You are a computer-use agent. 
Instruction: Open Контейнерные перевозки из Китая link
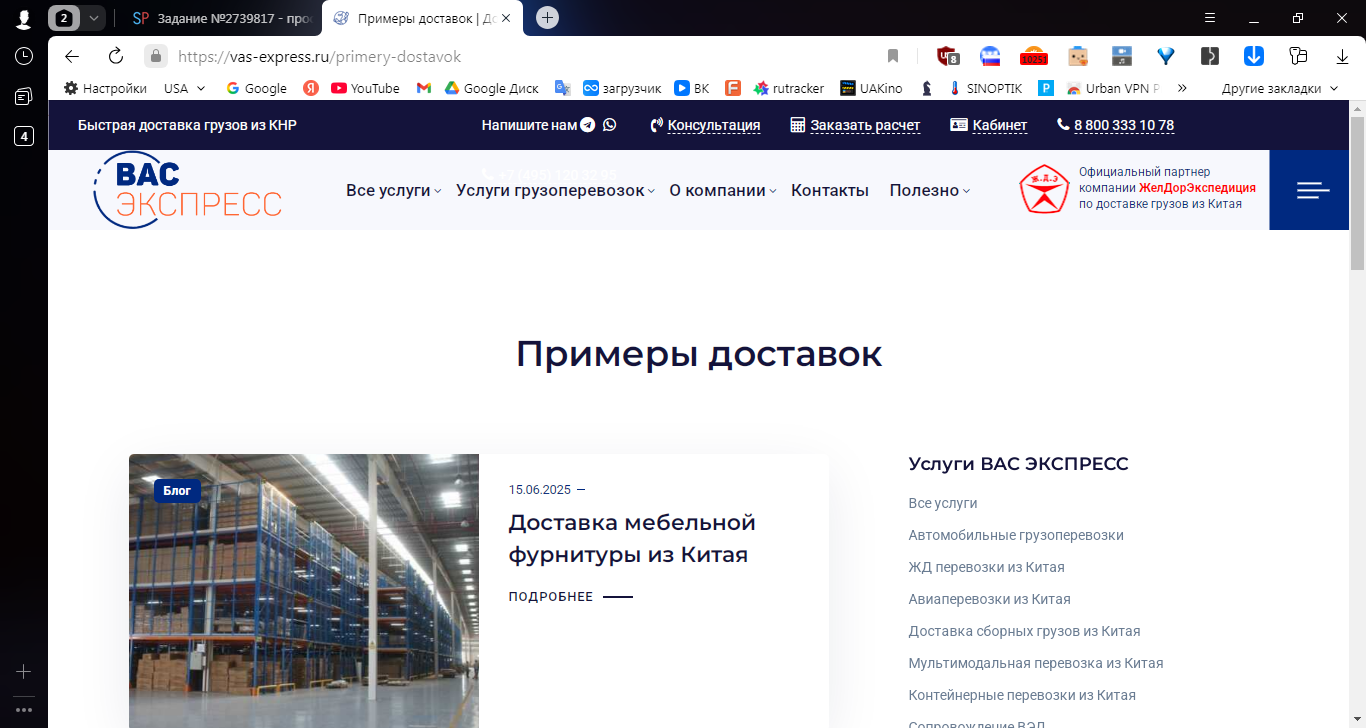pyautogui.click(x=1022, y=695)
